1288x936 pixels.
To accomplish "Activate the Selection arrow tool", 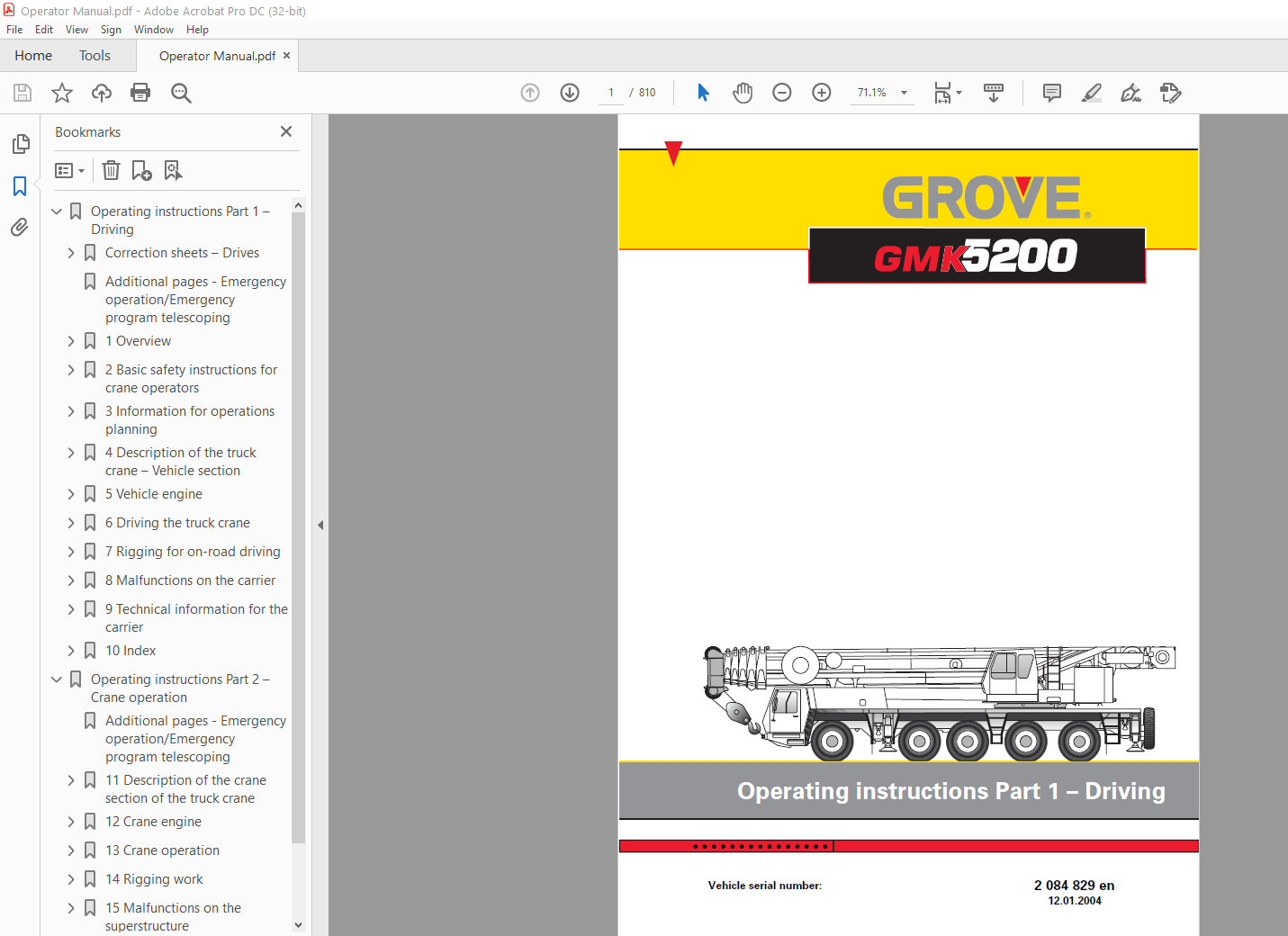I will pos(704,93).
